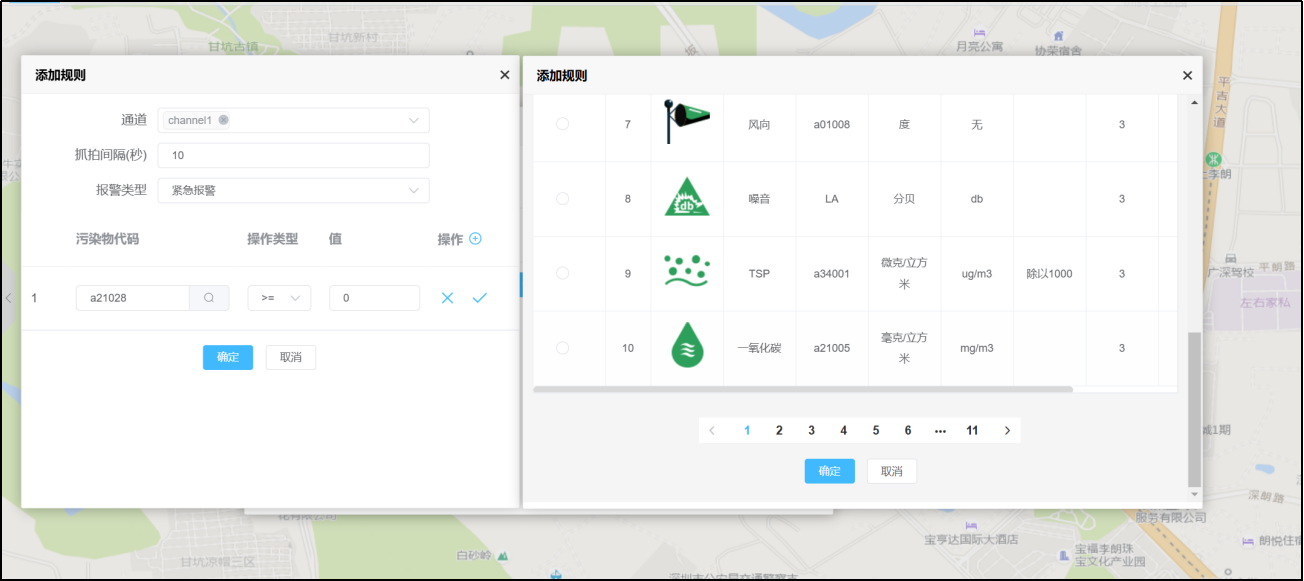Click the wind direction windsock icon
The width and height of the screenshot is (1304, 581).
(x=686, y=122)
